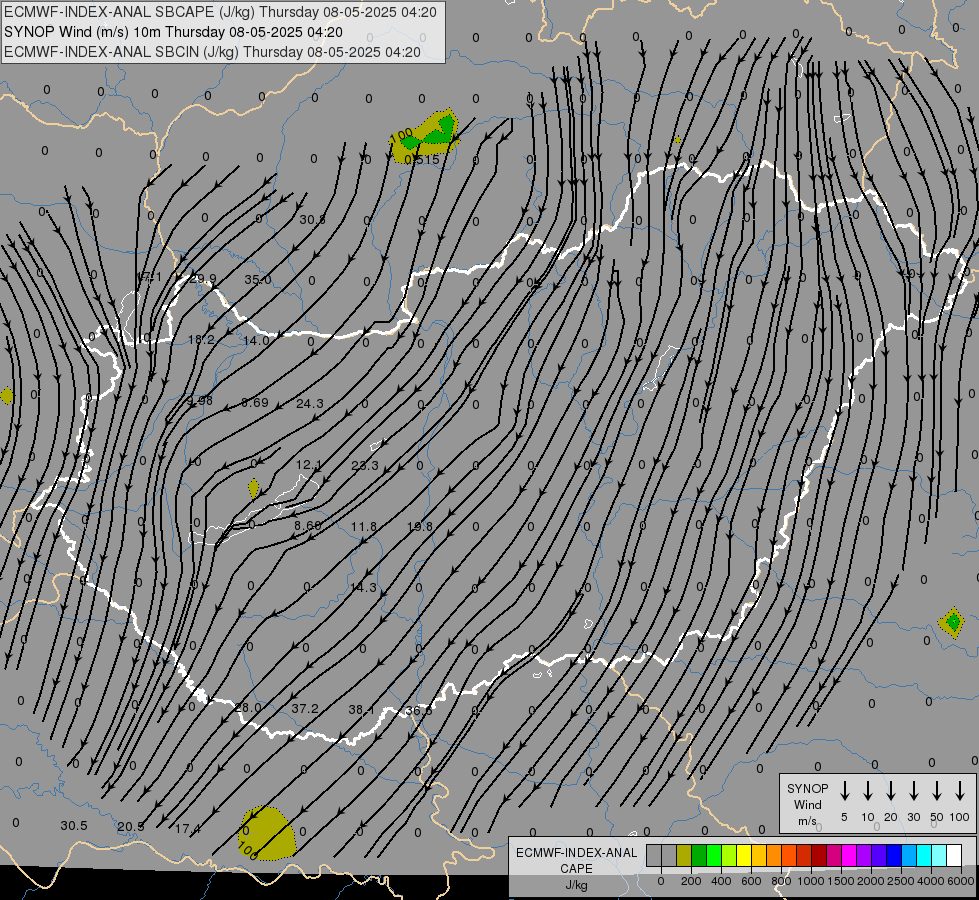Viewport: 979px width, 900px height.
Task: Click the map value 11.8
Action: (363, 527)
